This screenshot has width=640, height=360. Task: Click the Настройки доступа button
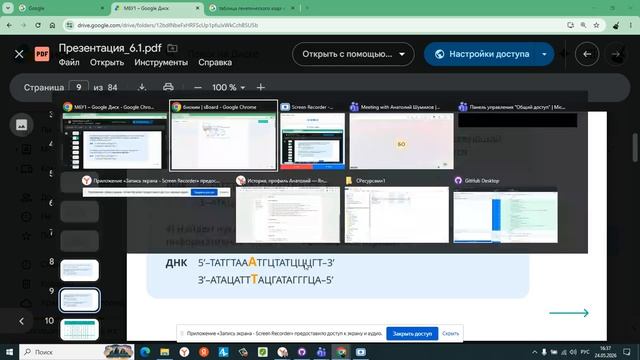tap(482, 54)
